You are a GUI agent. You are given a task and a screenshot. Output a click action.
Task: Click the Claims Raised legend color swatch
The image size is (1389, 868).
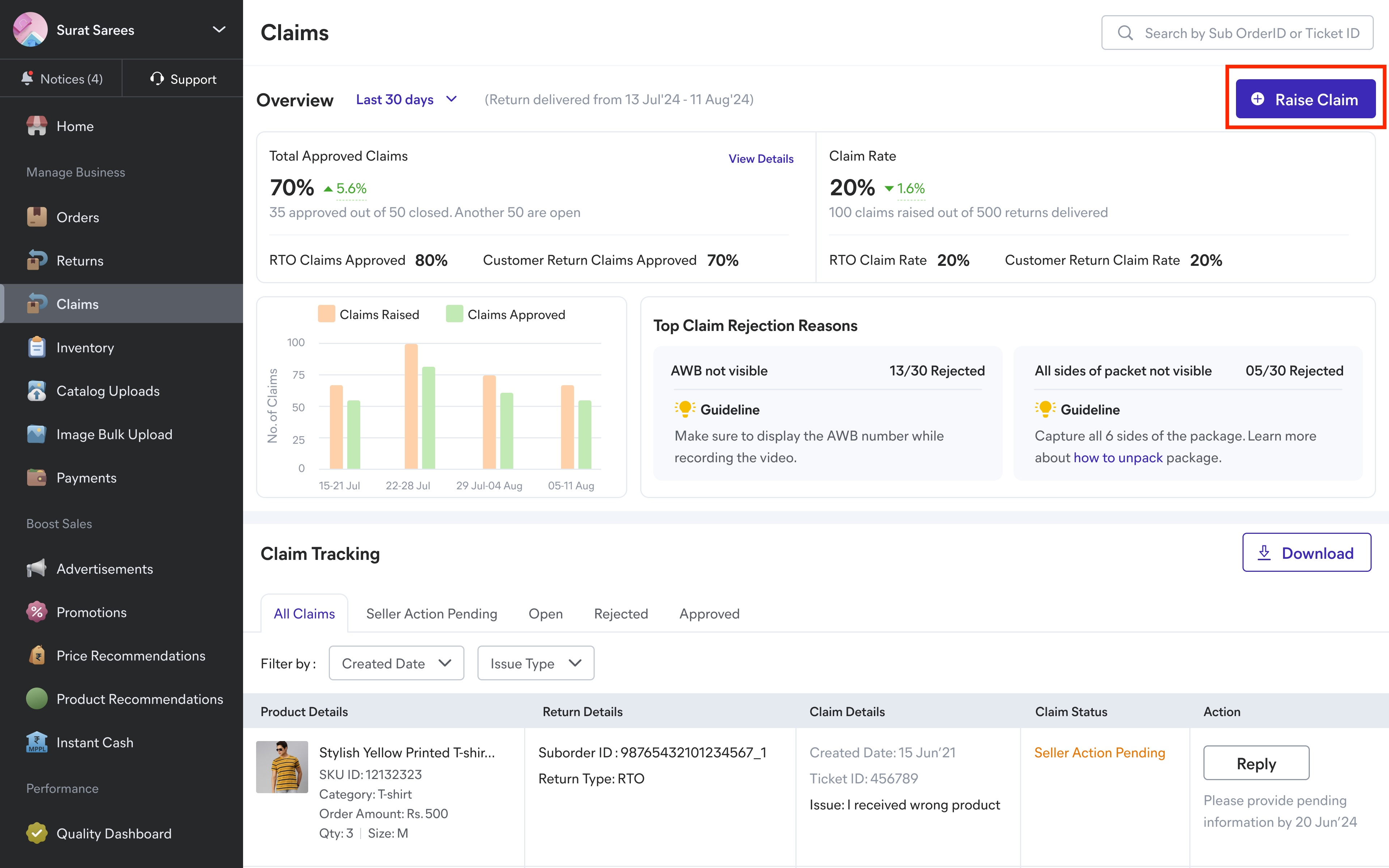(x=326, y=314)
